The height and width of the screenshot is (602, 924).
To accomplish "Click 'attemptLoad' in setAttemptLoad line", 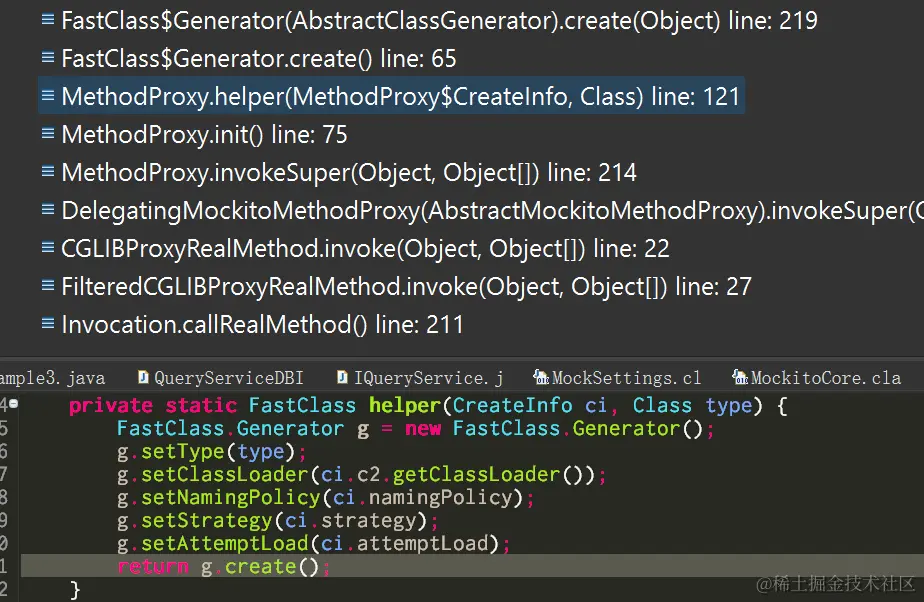I will tap(422, 544).
